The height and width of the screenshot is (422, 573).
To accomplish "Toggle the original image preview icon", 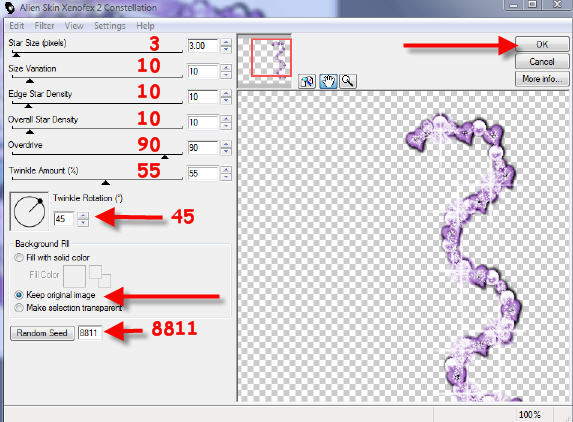I will 307,81.
